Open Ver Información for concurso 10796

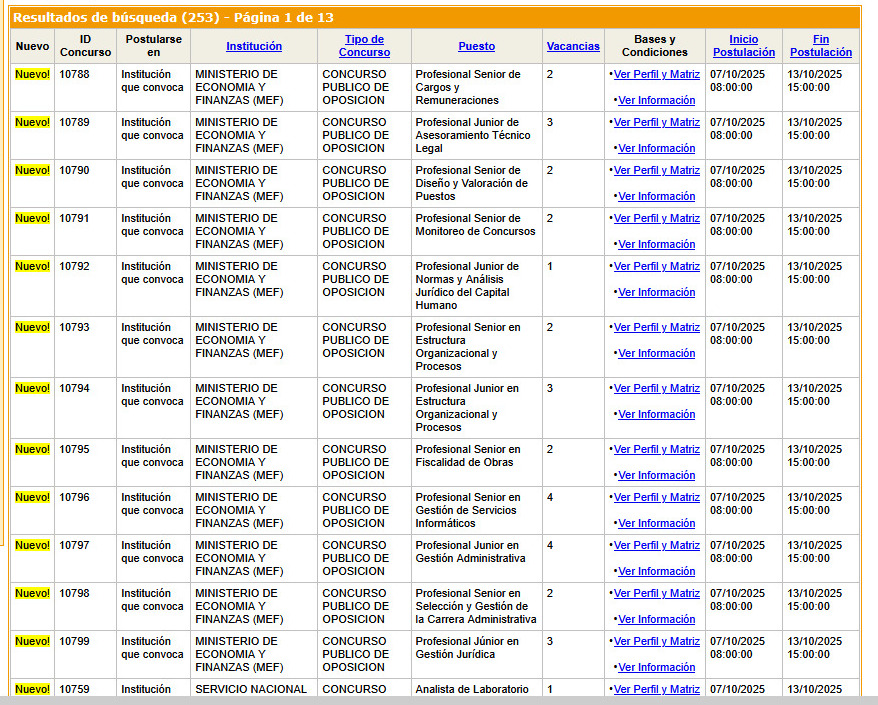(656, 523)
